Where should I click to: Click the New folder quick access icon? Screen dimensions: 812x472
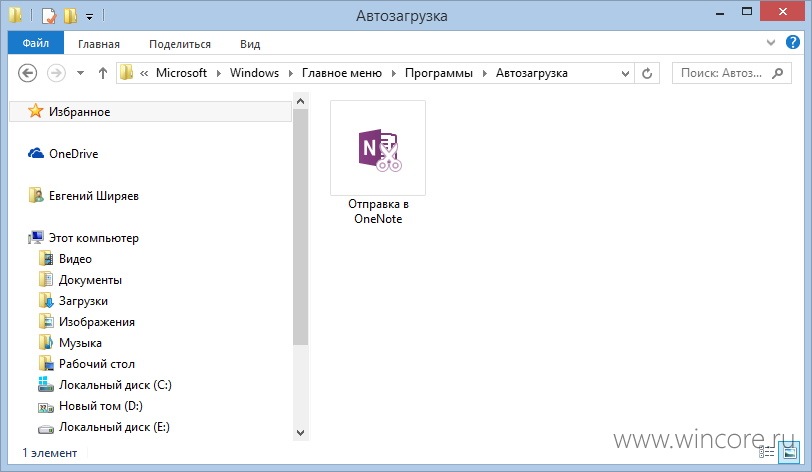pyautogui.click(x=70, y=16)
